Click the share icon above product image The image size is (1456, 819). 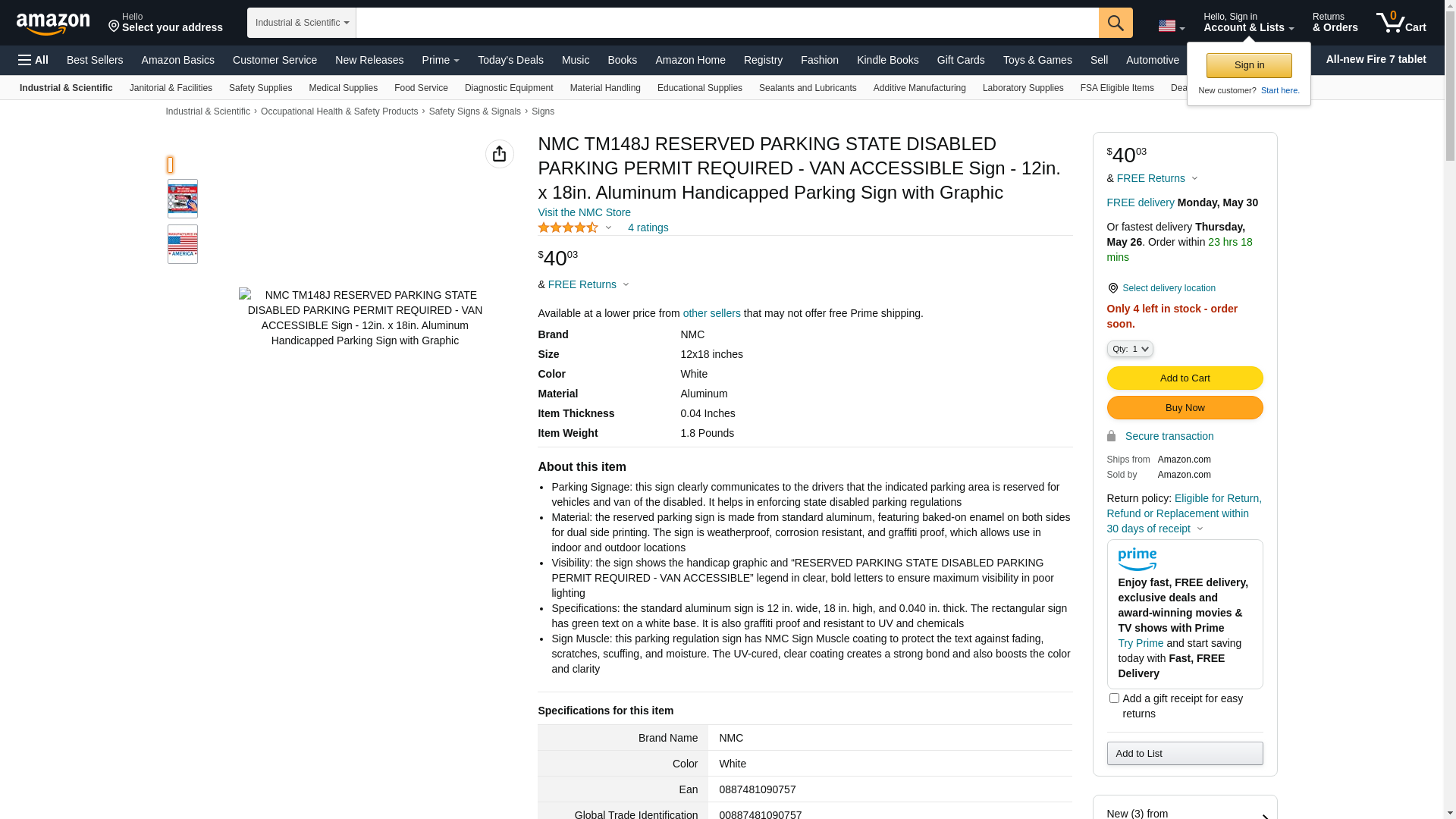click(x=499, y=154)
